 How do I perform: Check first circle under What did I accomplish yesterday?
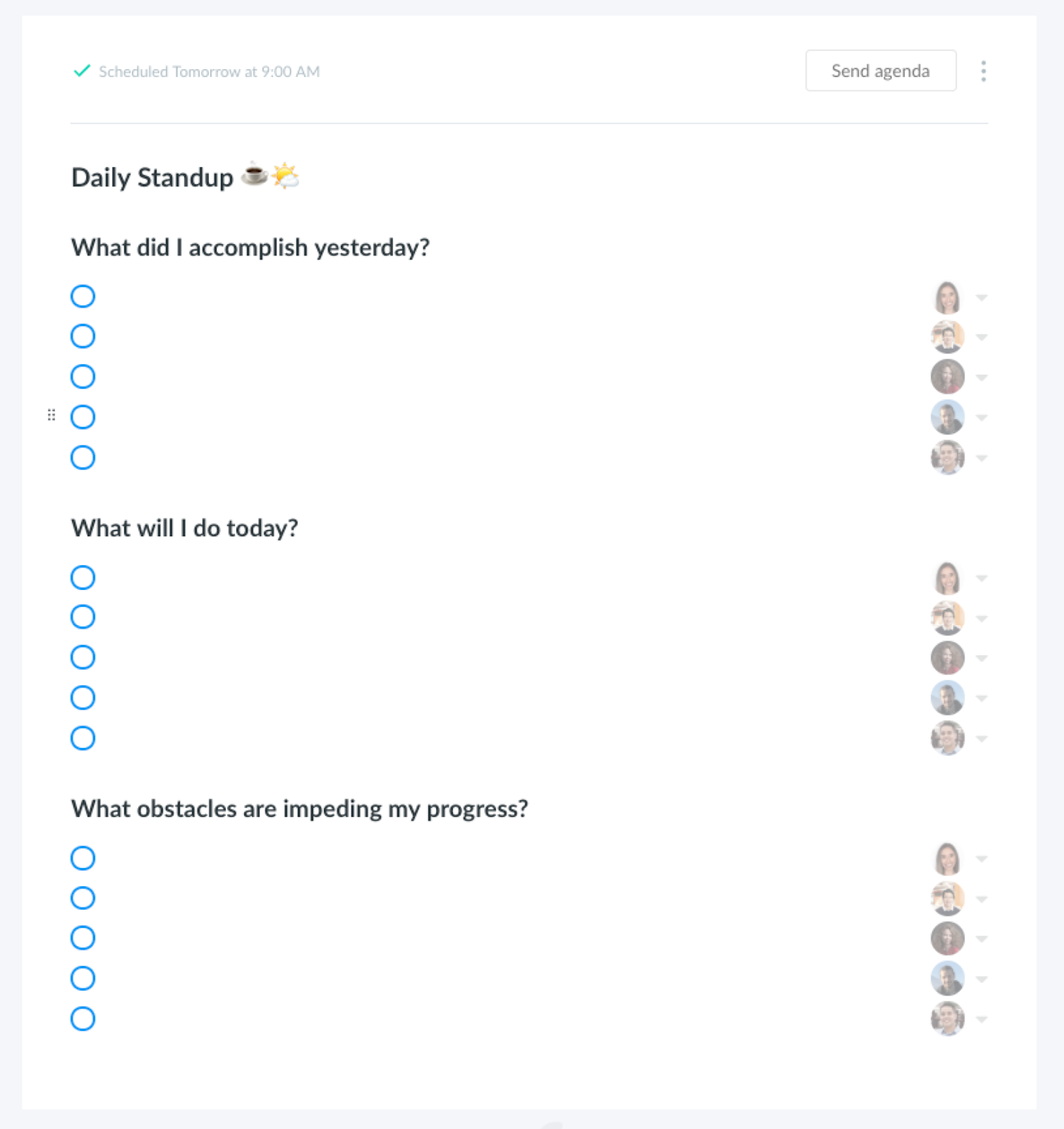coord(83,296)
